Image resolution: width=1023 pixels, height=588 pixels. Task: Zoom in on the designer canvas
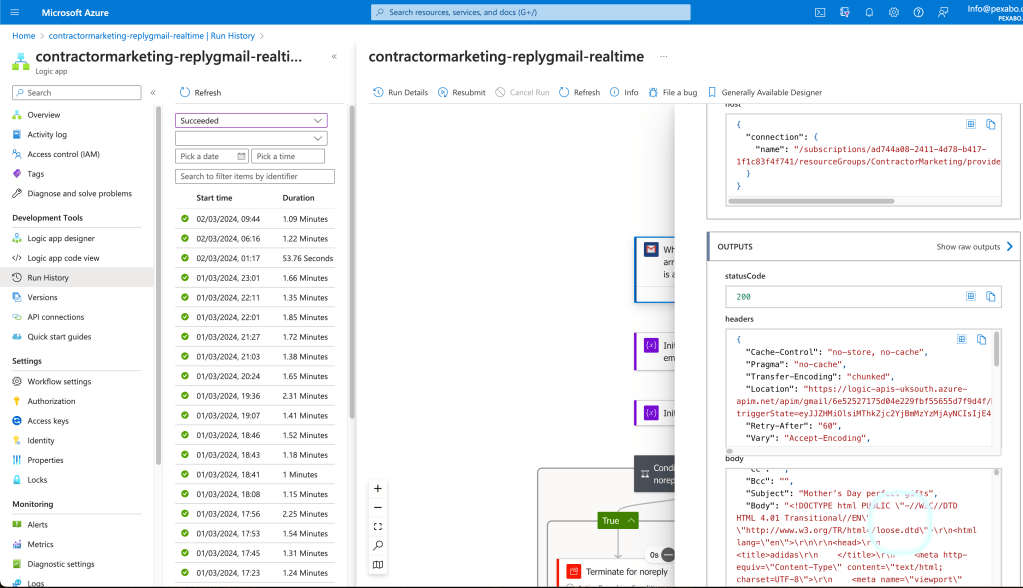click(378, 489)
